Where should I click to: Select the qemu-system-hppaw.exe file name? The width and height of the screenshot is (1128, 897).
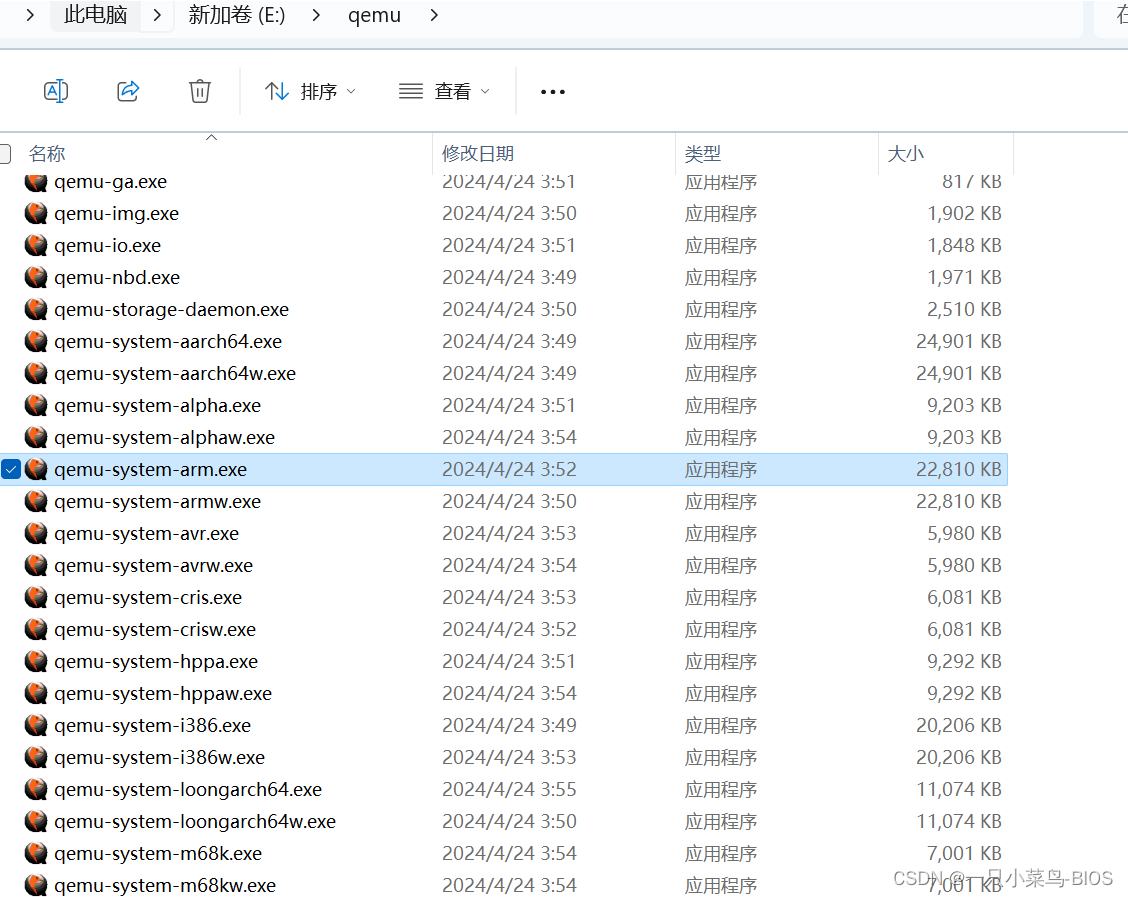click(x=163, y=693)
